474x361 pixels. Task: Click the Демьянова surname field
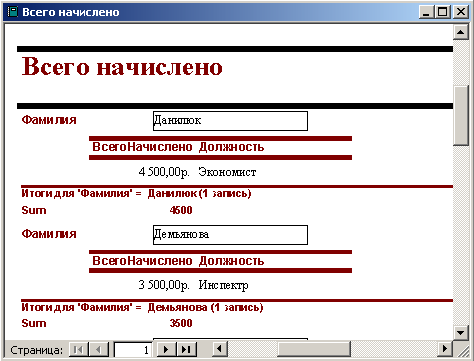click(x=230, y=235)
